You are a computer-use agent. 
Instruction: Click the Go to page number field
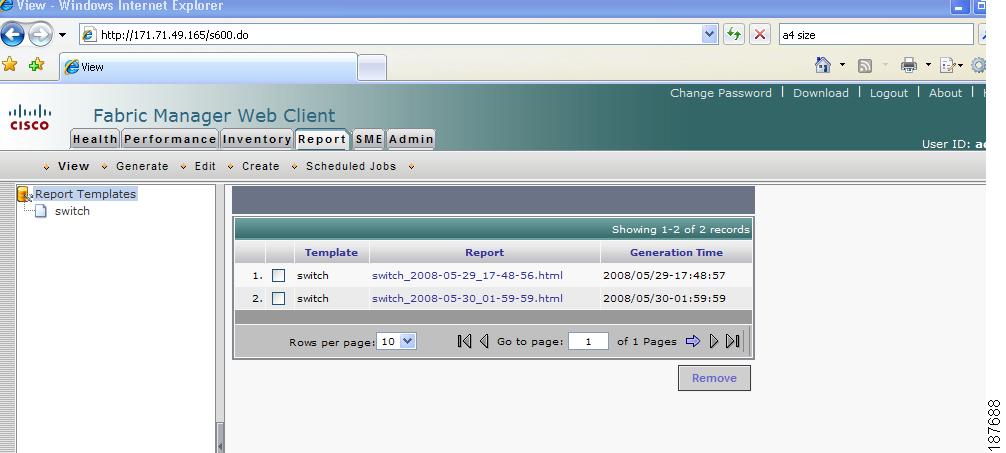pyautogui.click(x=588, y=341)
